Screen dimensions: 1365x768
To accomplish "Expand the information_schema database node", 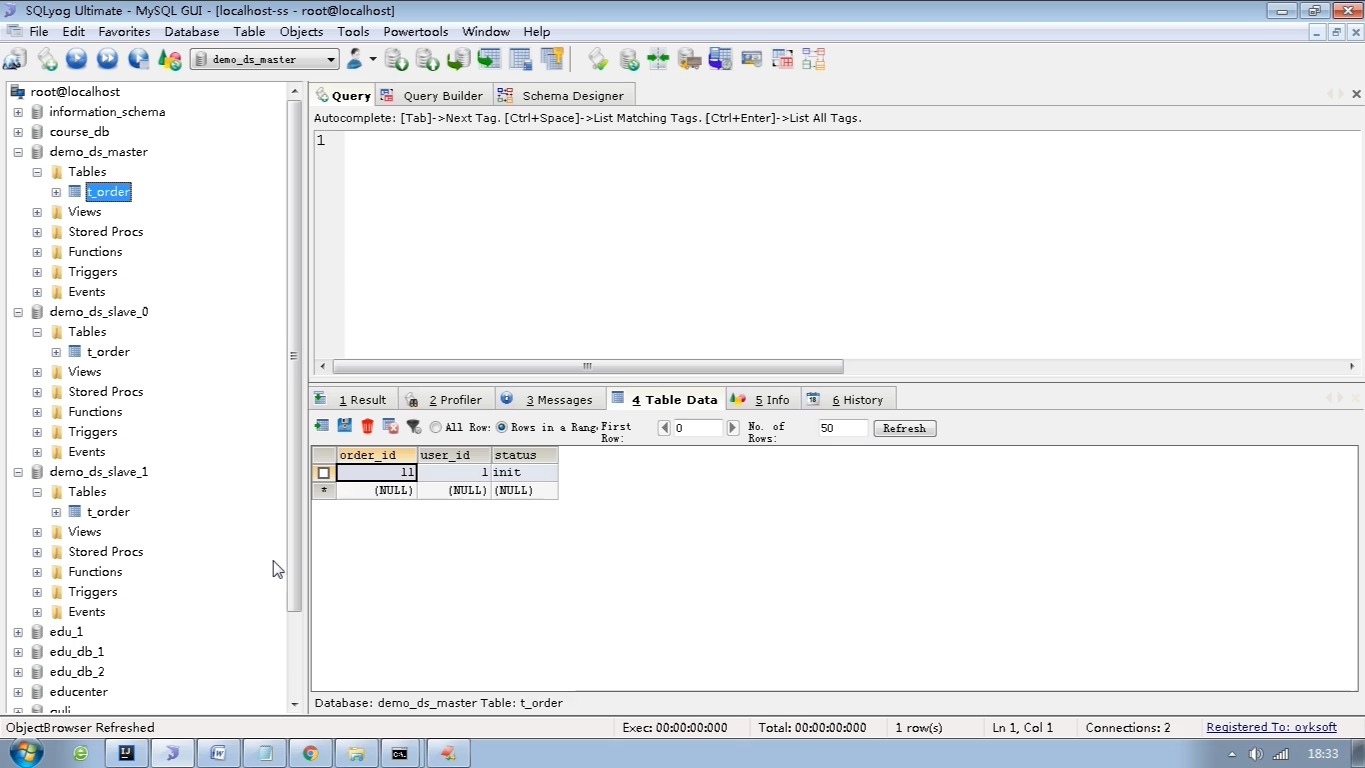I will tap(18, 112).
